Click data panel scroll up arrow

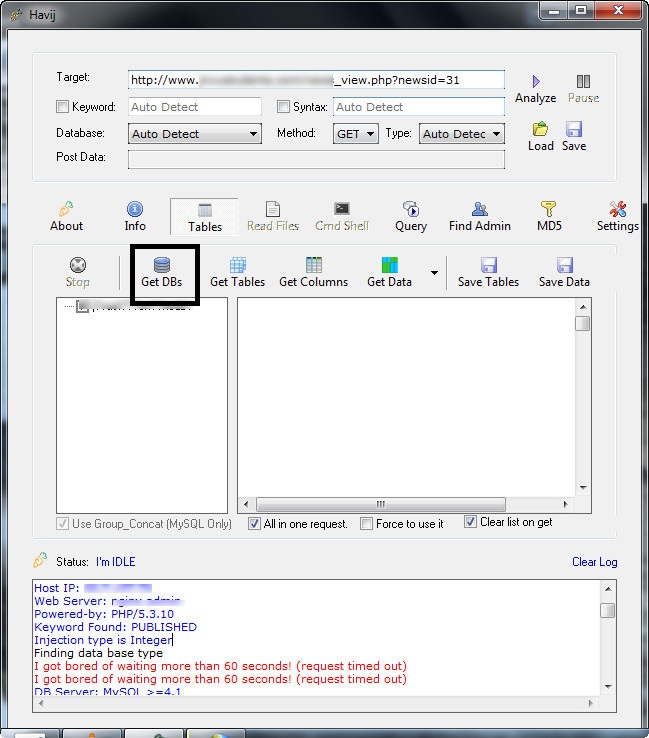[583, 307]
